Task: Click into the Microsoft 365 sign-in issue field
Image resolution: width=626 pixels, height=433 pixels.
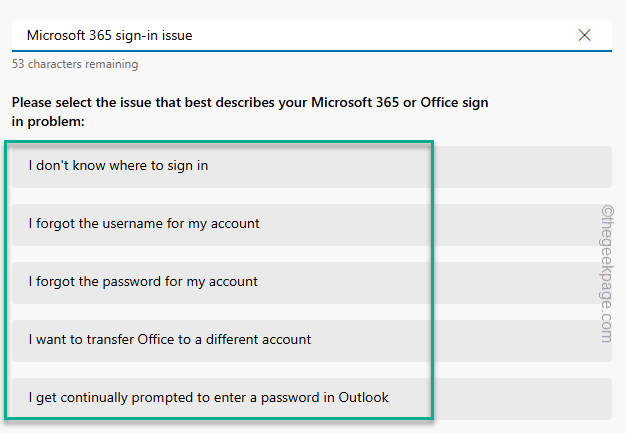Action: [311, 36]
